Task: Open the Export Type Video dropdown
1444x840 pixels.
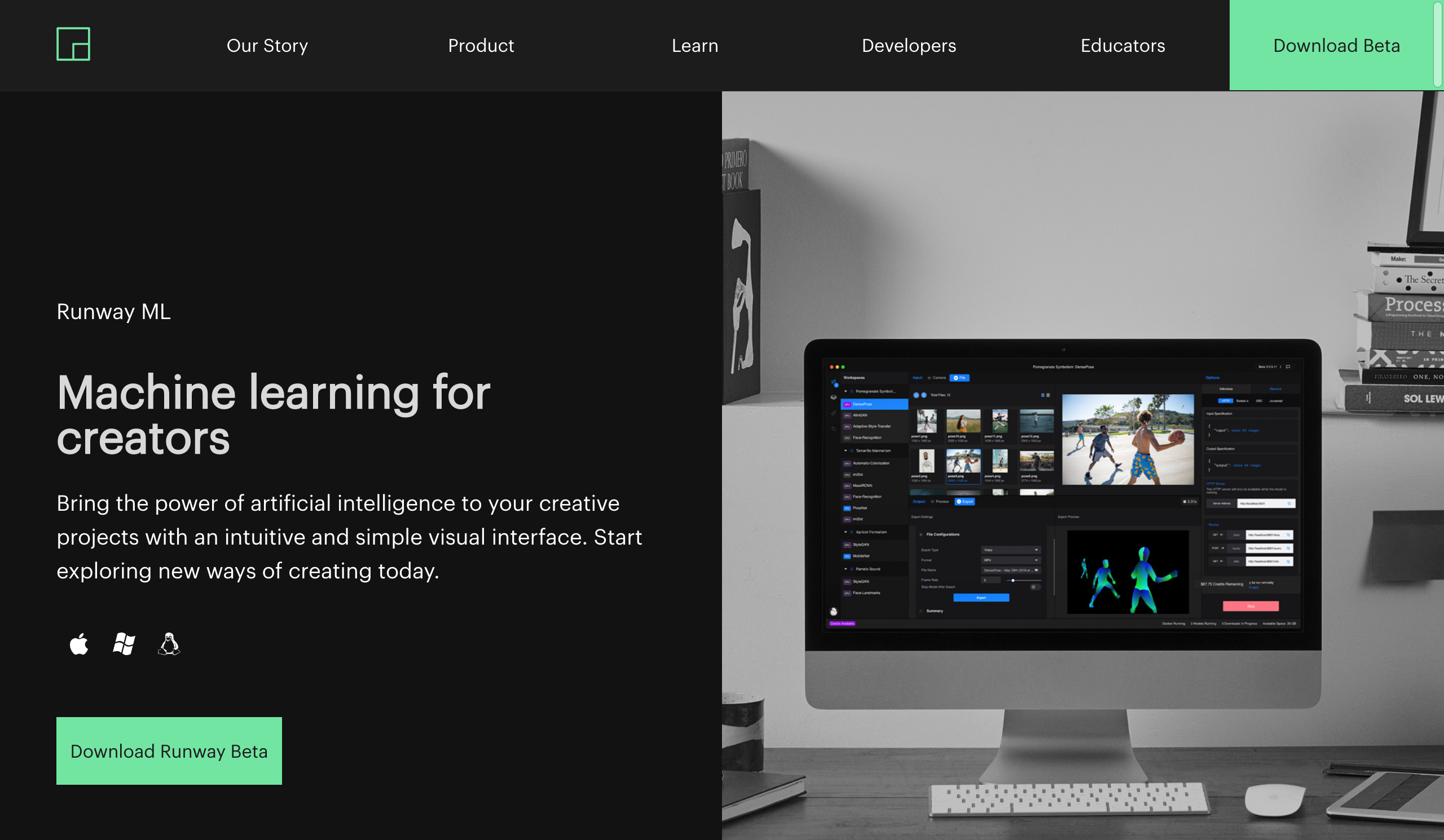Action: pyautogui.click(x=1010, y=550)
